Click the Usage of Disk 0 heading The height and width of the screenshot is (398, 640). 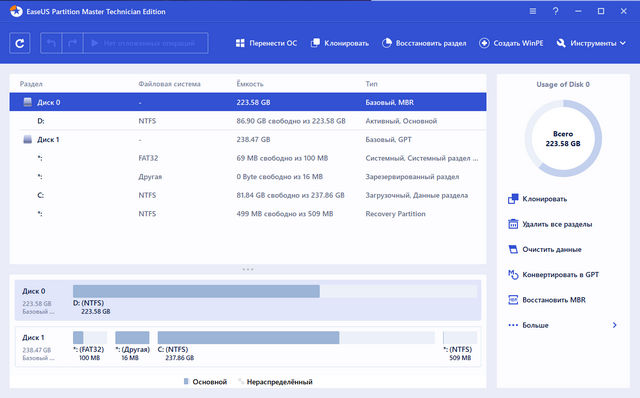tap(563, 84)
